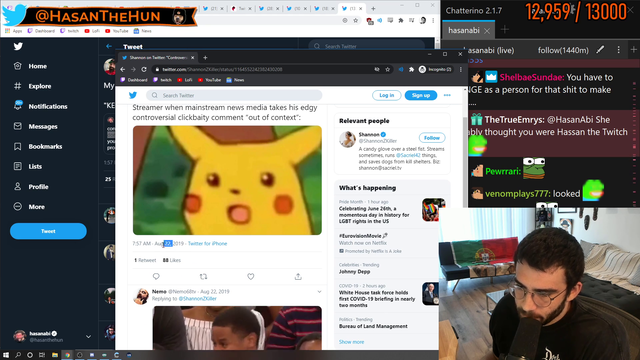Follow Shannon in Relevant people

pos(431,138)
